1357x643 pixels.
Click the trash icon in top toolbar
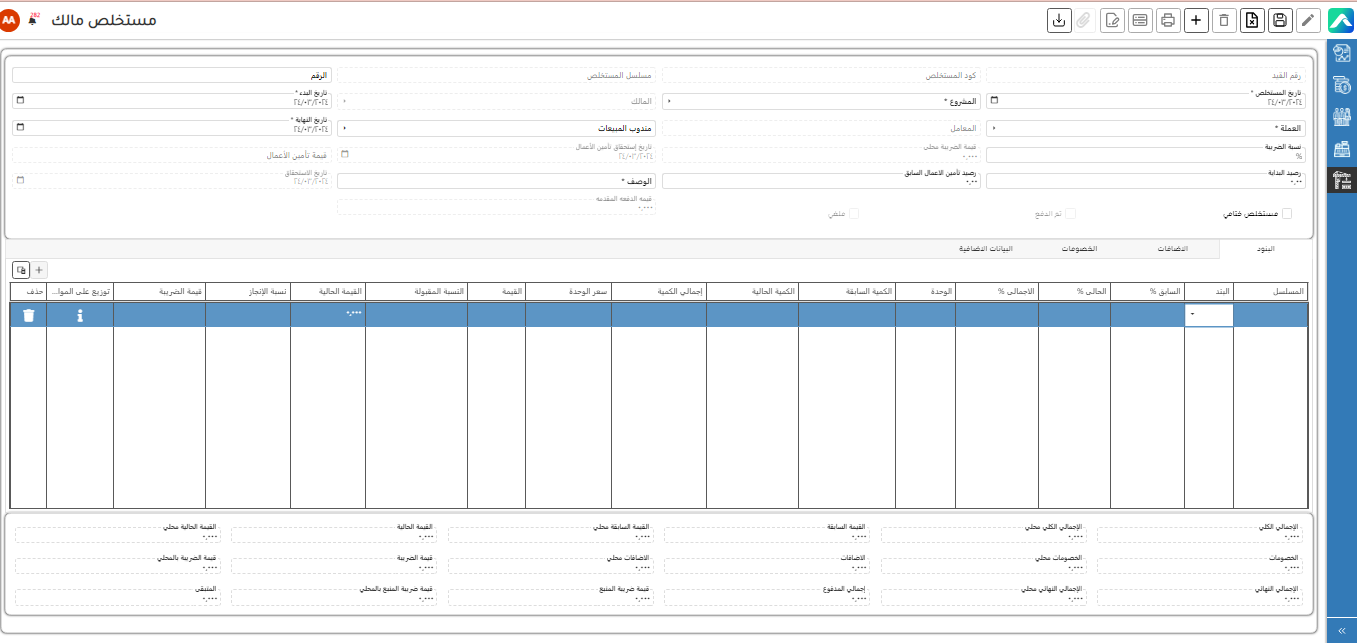[x=1223, y=21]
